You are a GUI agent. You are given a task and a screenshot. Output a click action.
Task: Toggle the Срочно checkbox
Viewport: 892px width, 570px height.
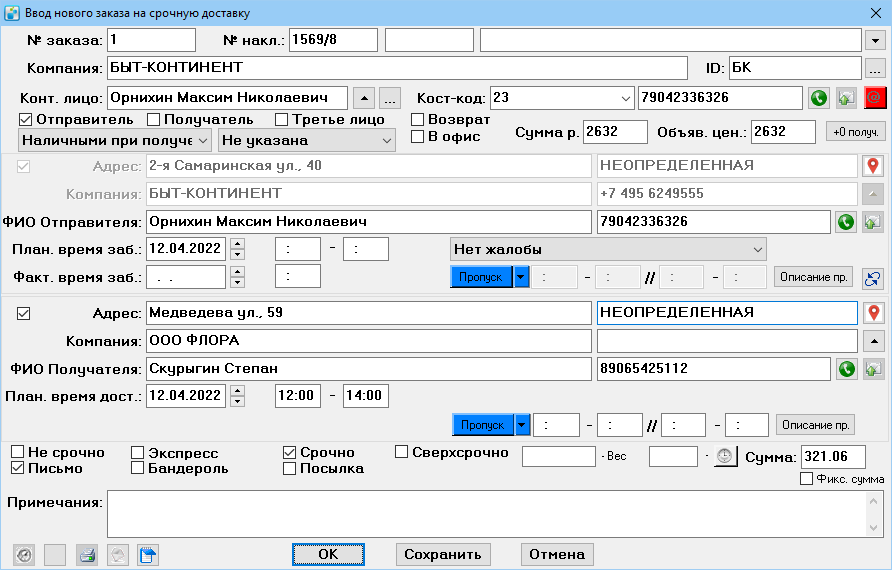click(x=290, y=452)
